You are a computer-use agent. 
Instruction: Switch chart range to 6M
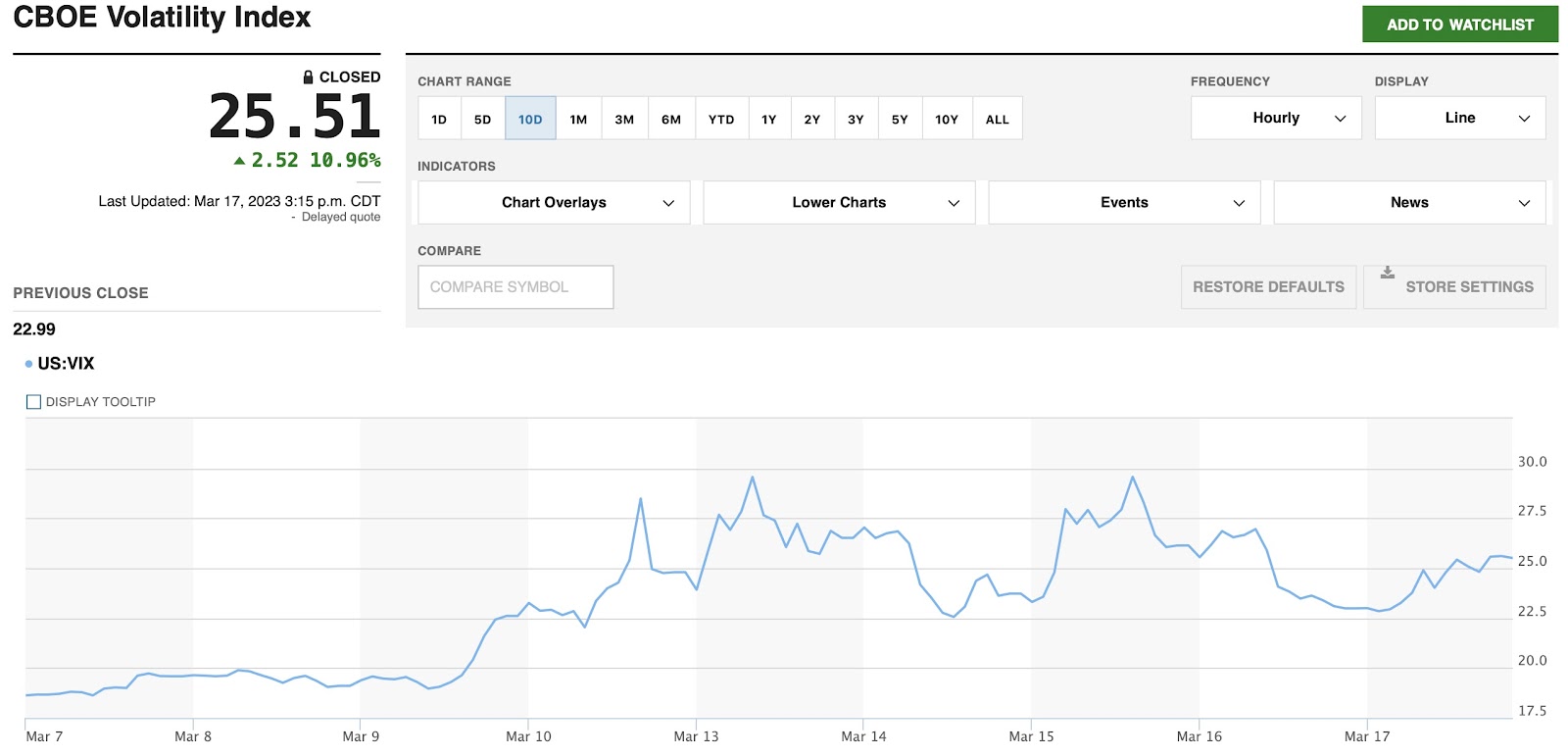(671, 119)
